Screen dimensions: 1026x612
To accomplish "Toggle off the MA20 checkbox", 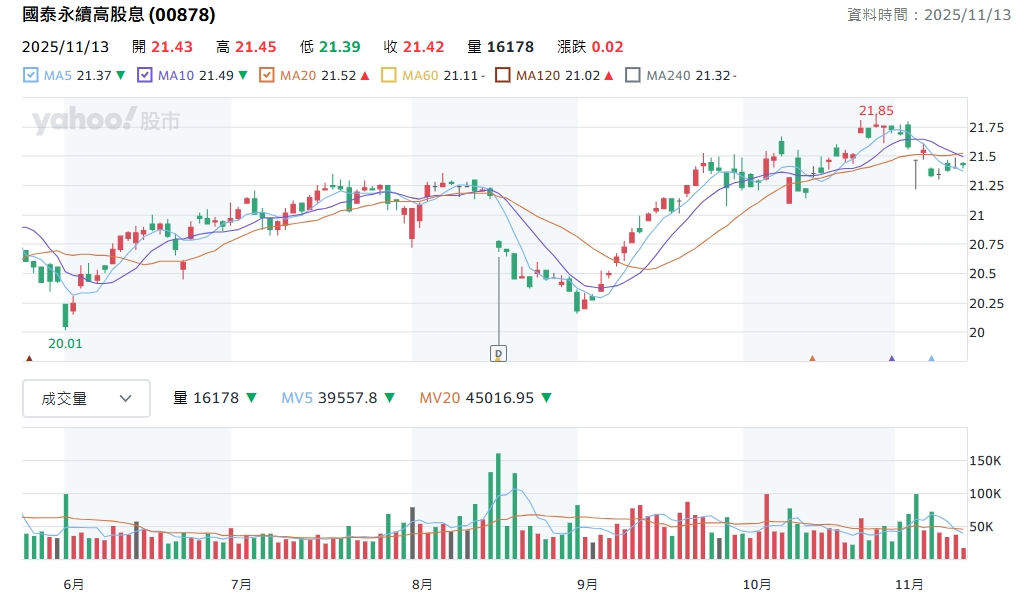I will coord(267,75).
